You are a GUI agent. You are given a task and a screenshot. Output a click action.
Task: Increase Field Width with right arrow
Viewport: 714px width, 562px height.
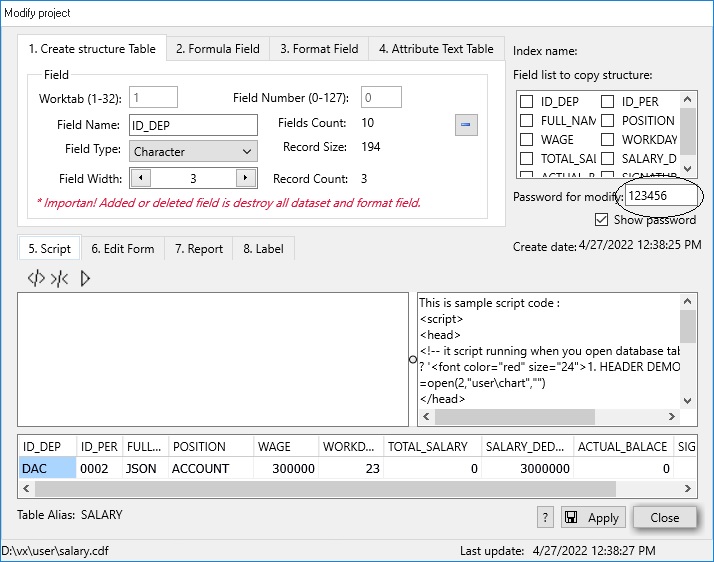(x=245, y=178)
